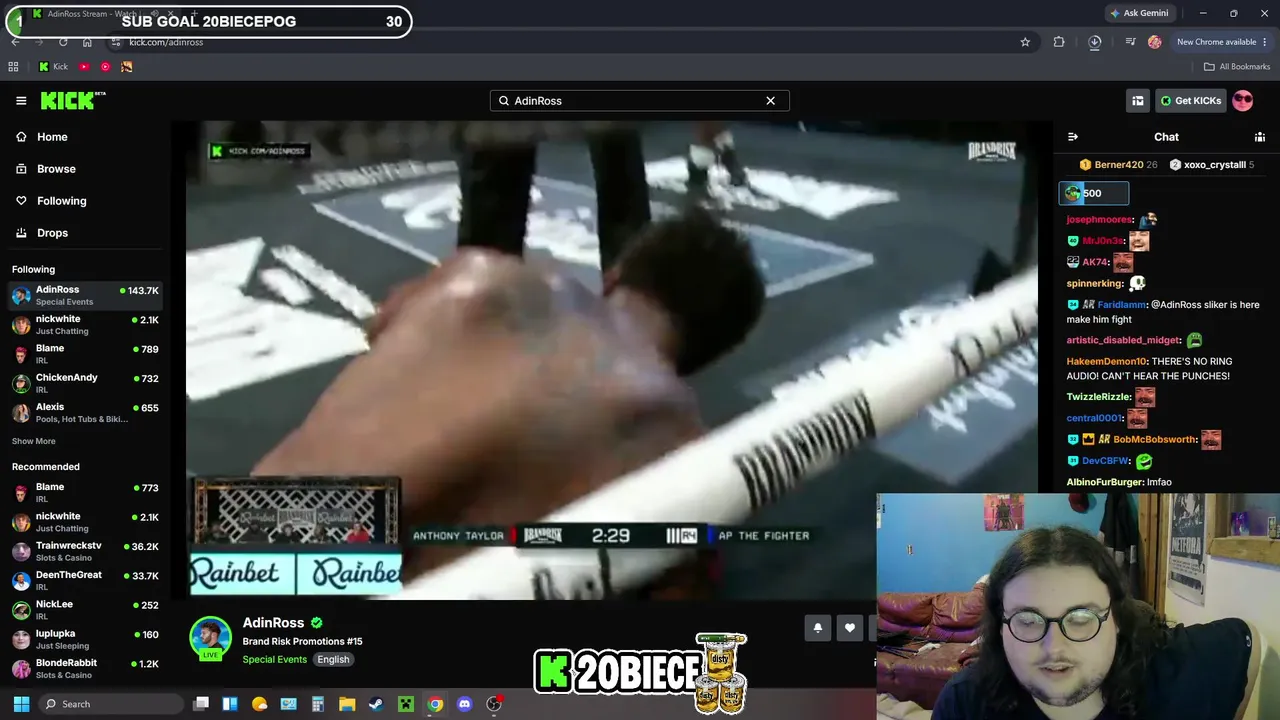The image size is (1280, 720).
Task: Open browser extensions puzzle icon
Action: tap(1059, 42)
